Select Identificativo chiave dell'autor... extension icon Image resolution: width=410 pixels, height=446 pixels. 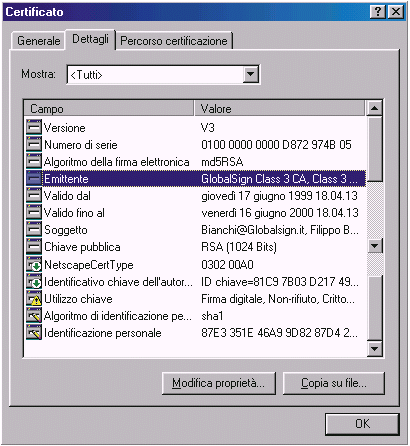click(34, 282)
